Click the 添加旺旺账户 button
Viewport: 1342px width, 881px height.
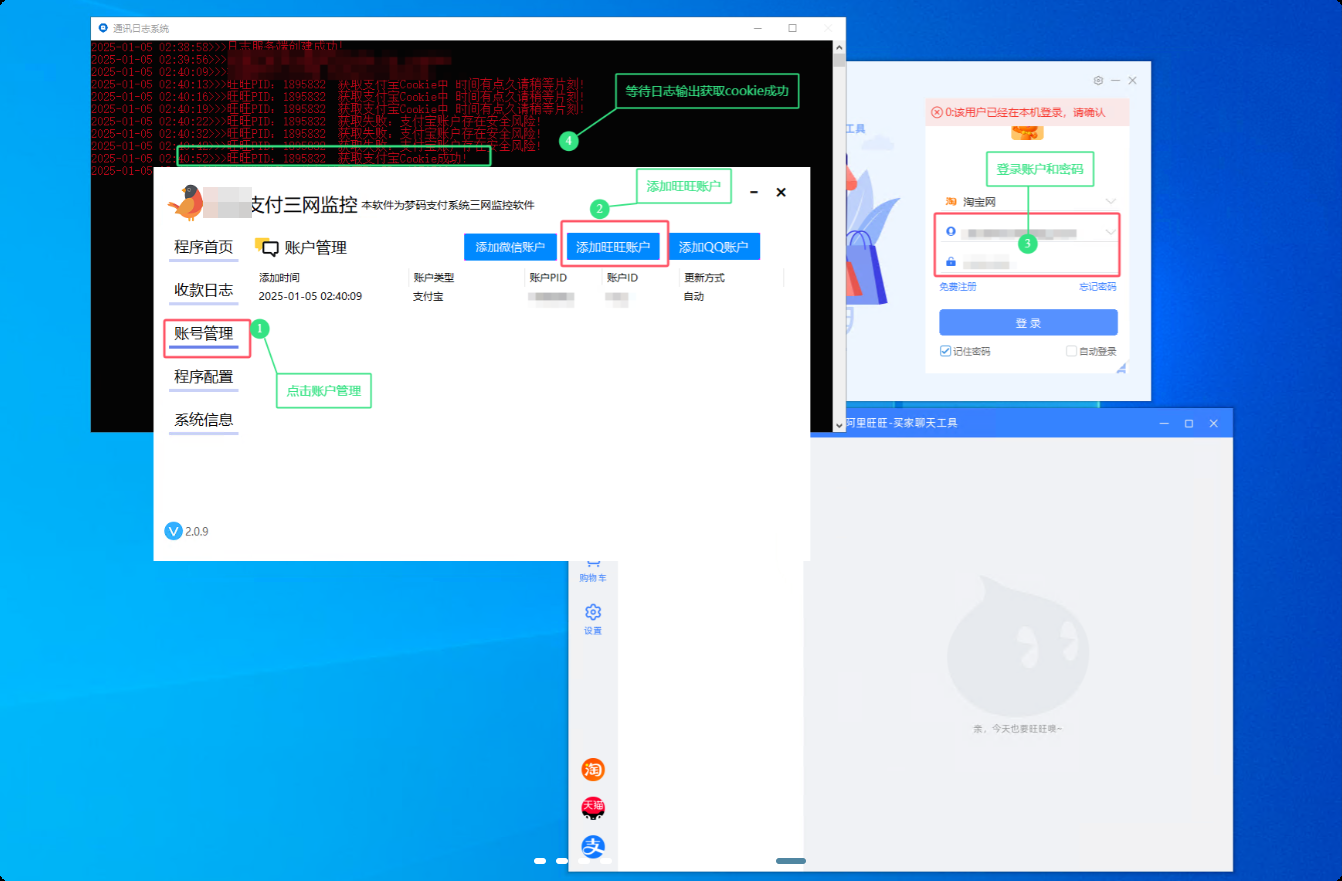(x=613, y=247)
